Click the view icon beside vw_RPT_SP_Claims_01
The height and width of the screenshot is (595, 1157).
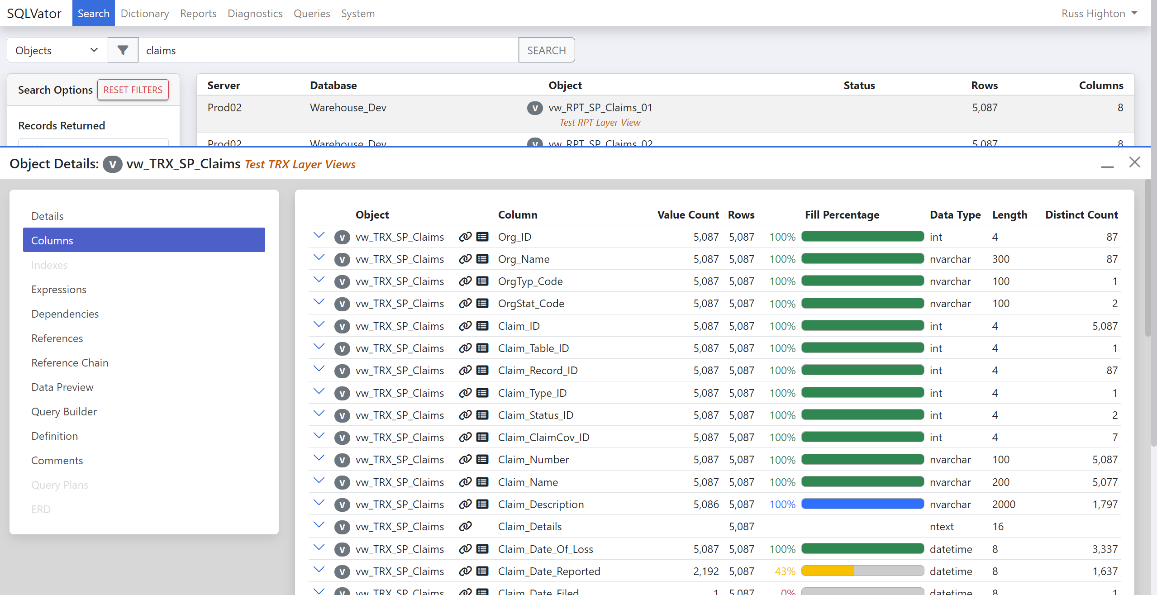535,108
